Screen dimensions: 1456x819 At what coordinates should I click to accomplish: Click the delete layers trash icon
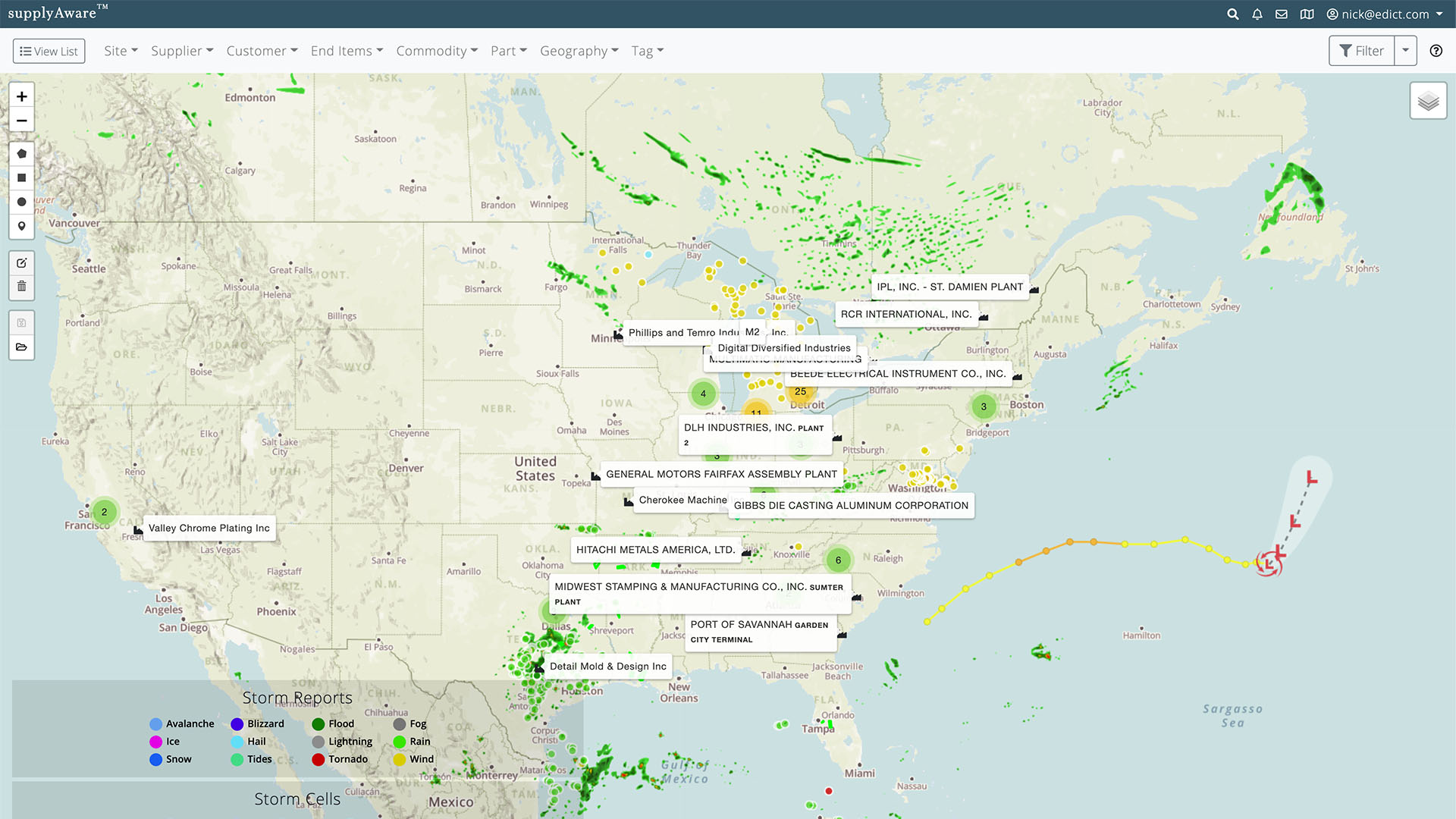pyautogui.click(x=21, y=286)
